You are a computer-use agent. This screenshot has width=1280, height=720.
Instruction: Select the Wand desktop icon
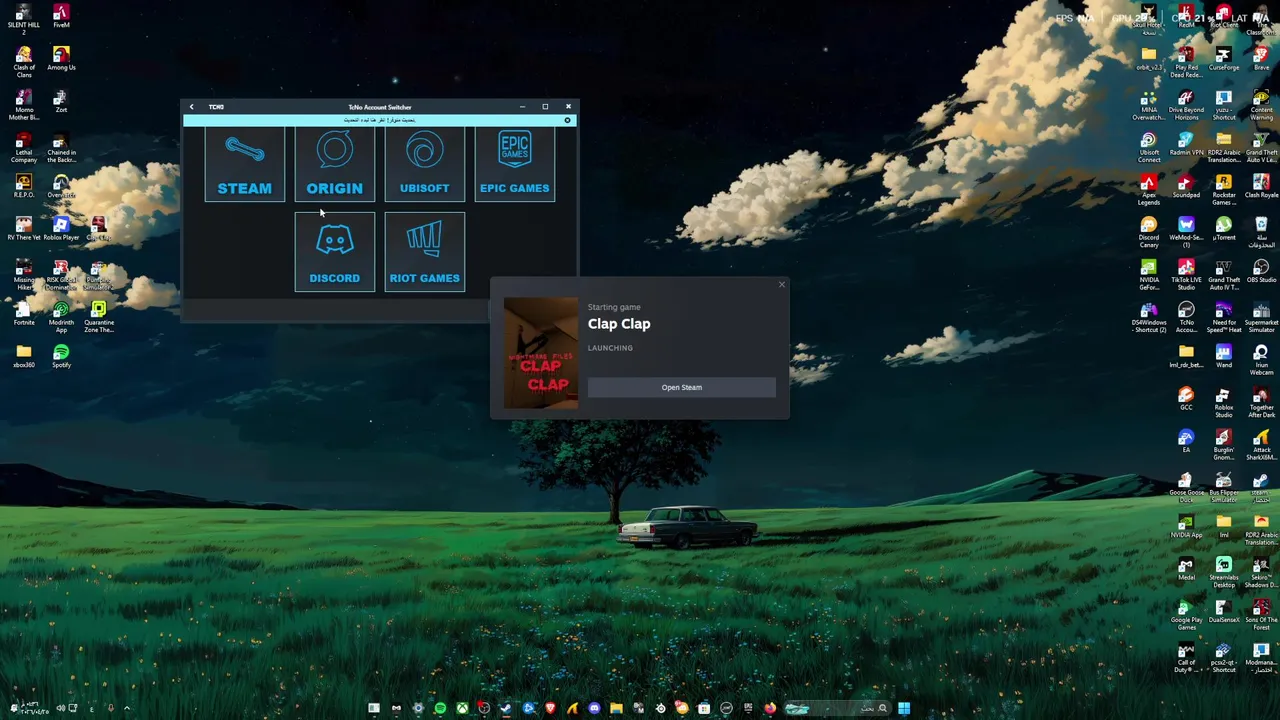[x=1223, y=356]
